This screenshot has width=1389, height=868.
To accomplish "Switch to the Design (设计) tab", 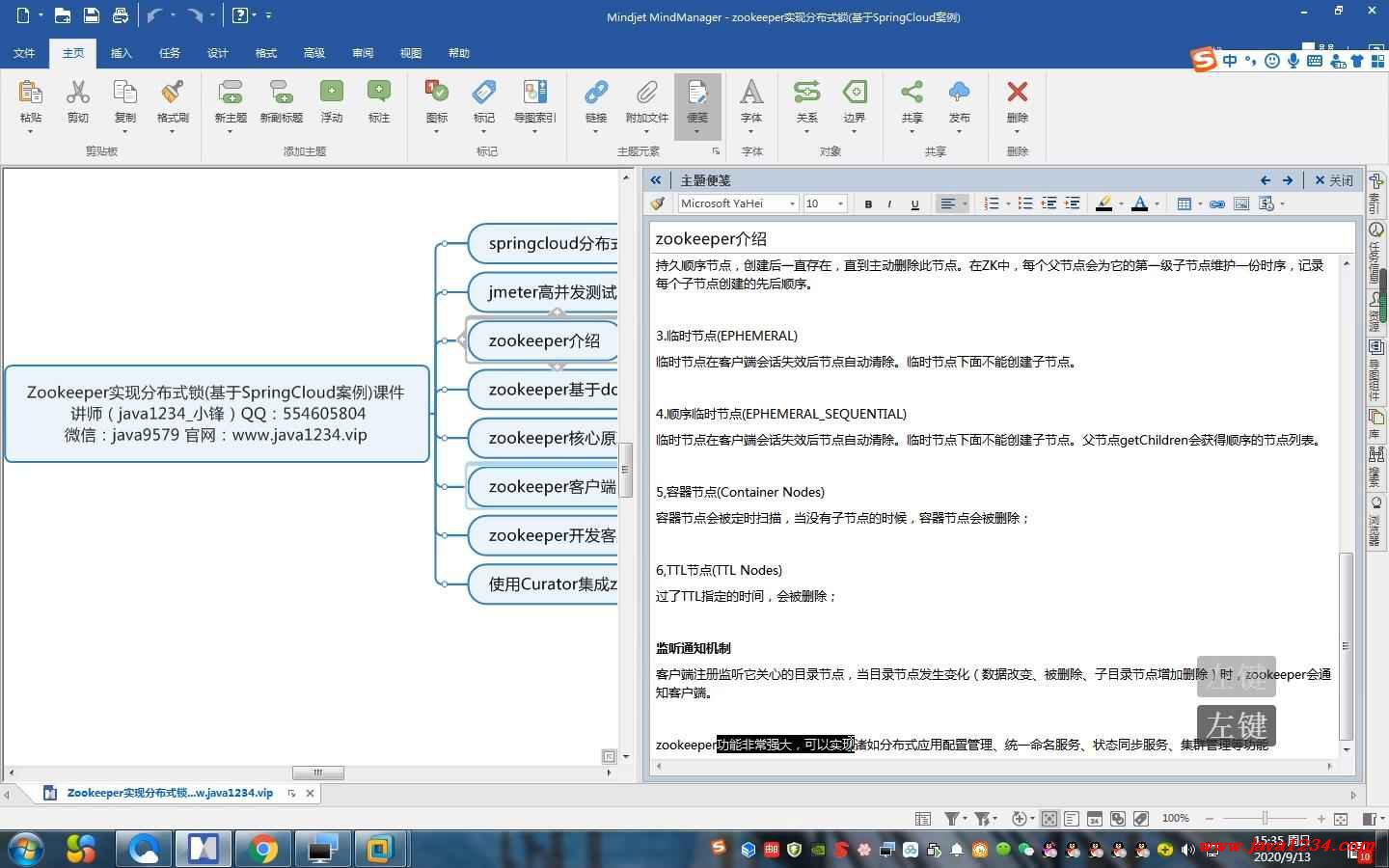I will click(x=218, y=53).
